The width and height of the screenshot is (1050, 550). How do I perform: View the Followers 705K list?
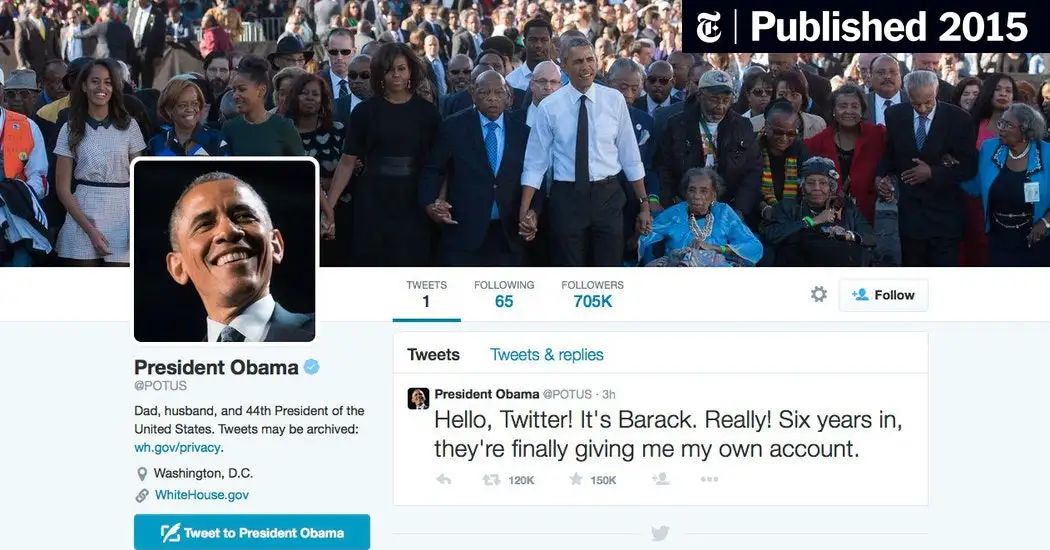(x=593, y=294)
